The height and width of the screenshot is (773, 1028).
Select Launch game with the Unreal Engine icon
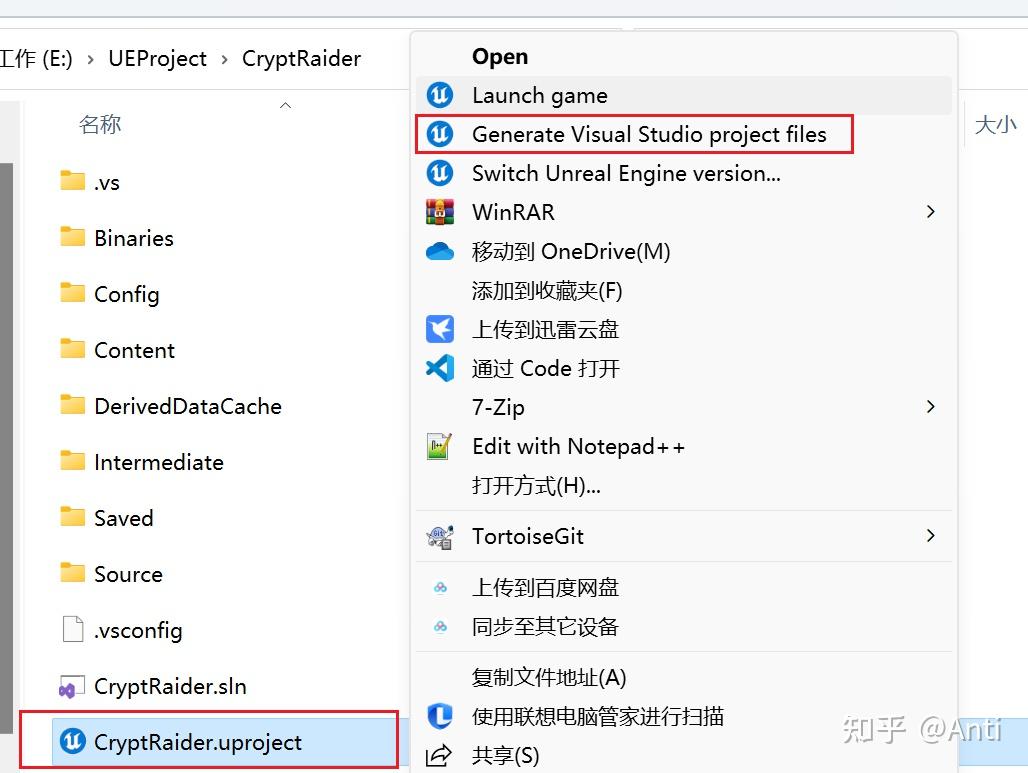point(540,95)
